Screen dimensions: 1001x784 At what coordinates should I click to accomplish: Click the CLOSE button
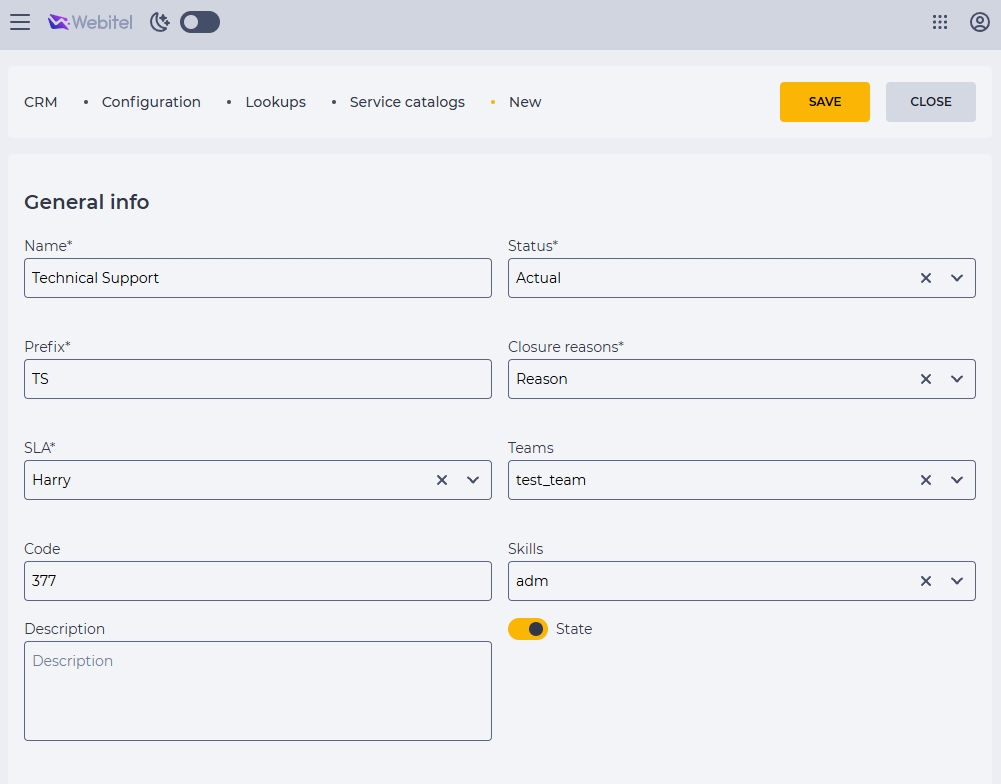(931, 102)
